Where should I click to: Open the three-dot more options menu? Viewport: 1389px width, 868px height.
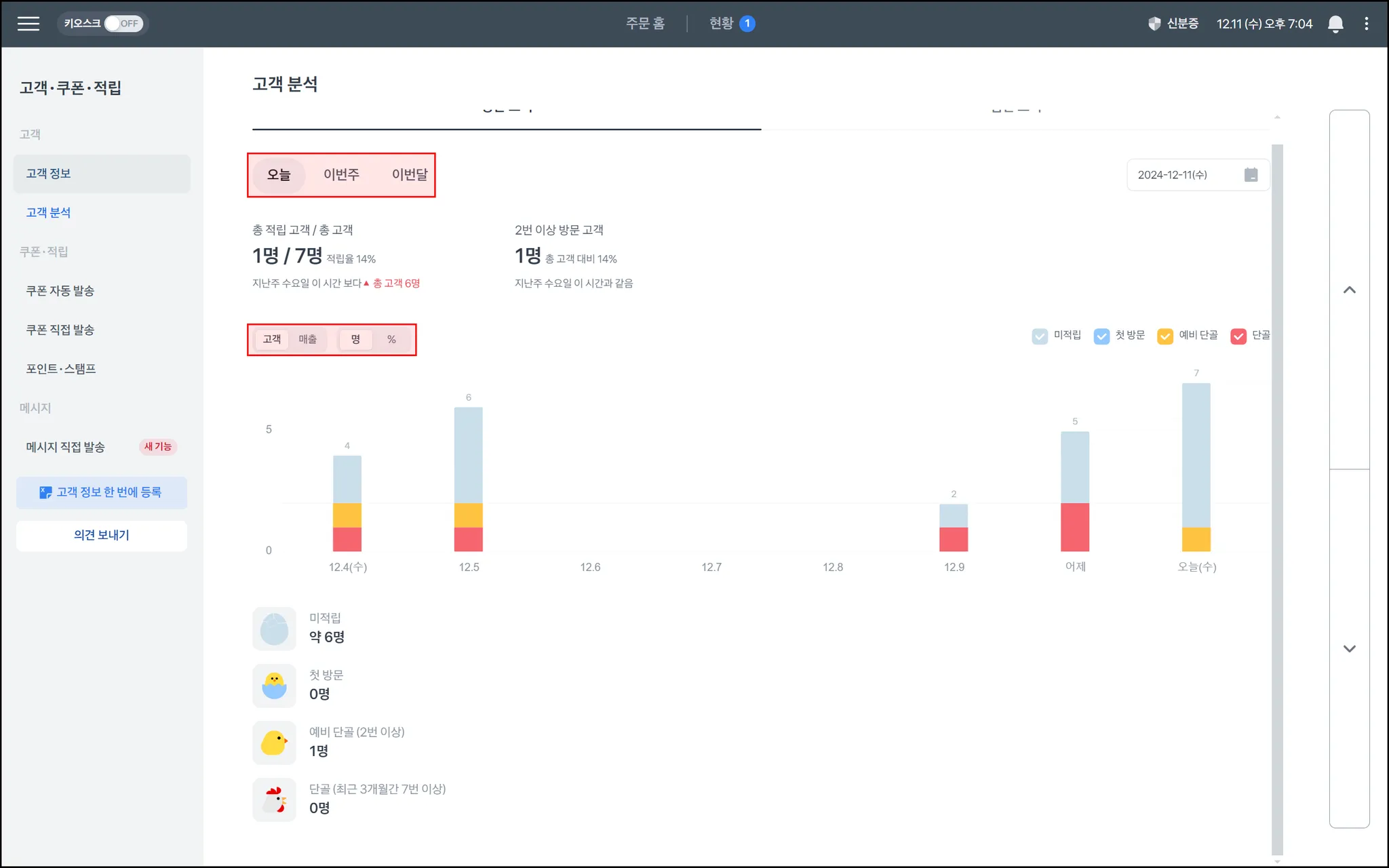(1366, 24)
